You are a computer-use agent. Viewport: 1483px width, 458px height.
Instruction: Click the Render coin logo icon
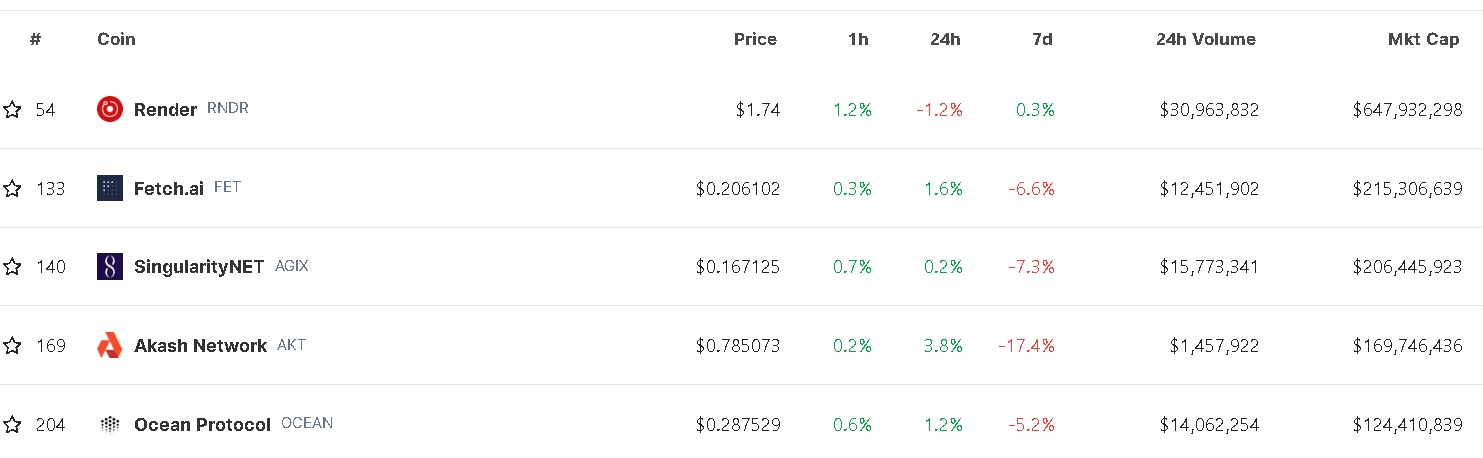pos(110,109)
